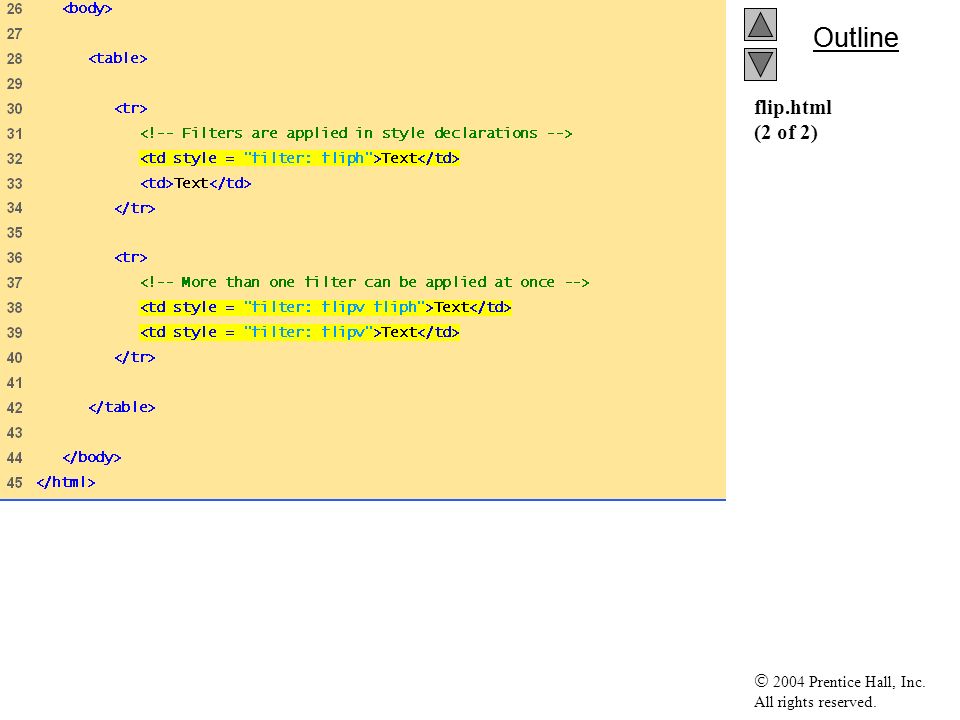Viewport: 960px width, 720px height.
Task: Click the plain <td>Text</td> line 33
Action: click(x=195, y=183)
